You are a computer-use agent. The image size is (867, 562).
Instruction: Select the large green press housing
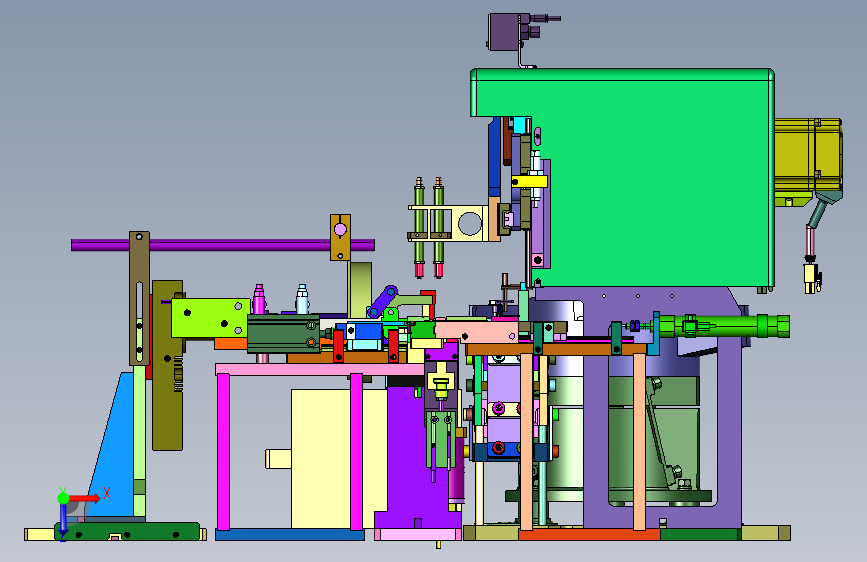pyautogui.click(x=652, y=177)
